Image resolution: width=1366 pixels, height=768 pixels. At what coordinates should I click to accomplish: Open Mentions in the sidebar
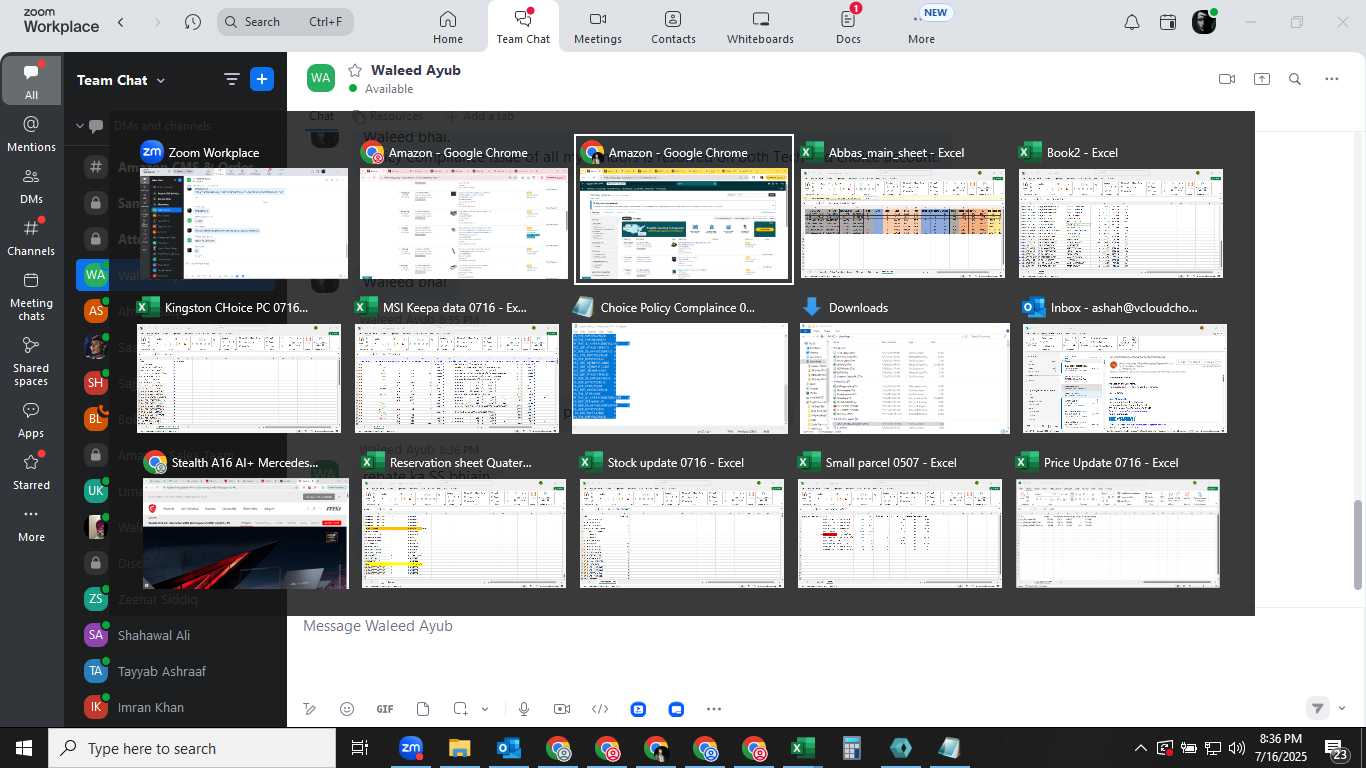31,134
